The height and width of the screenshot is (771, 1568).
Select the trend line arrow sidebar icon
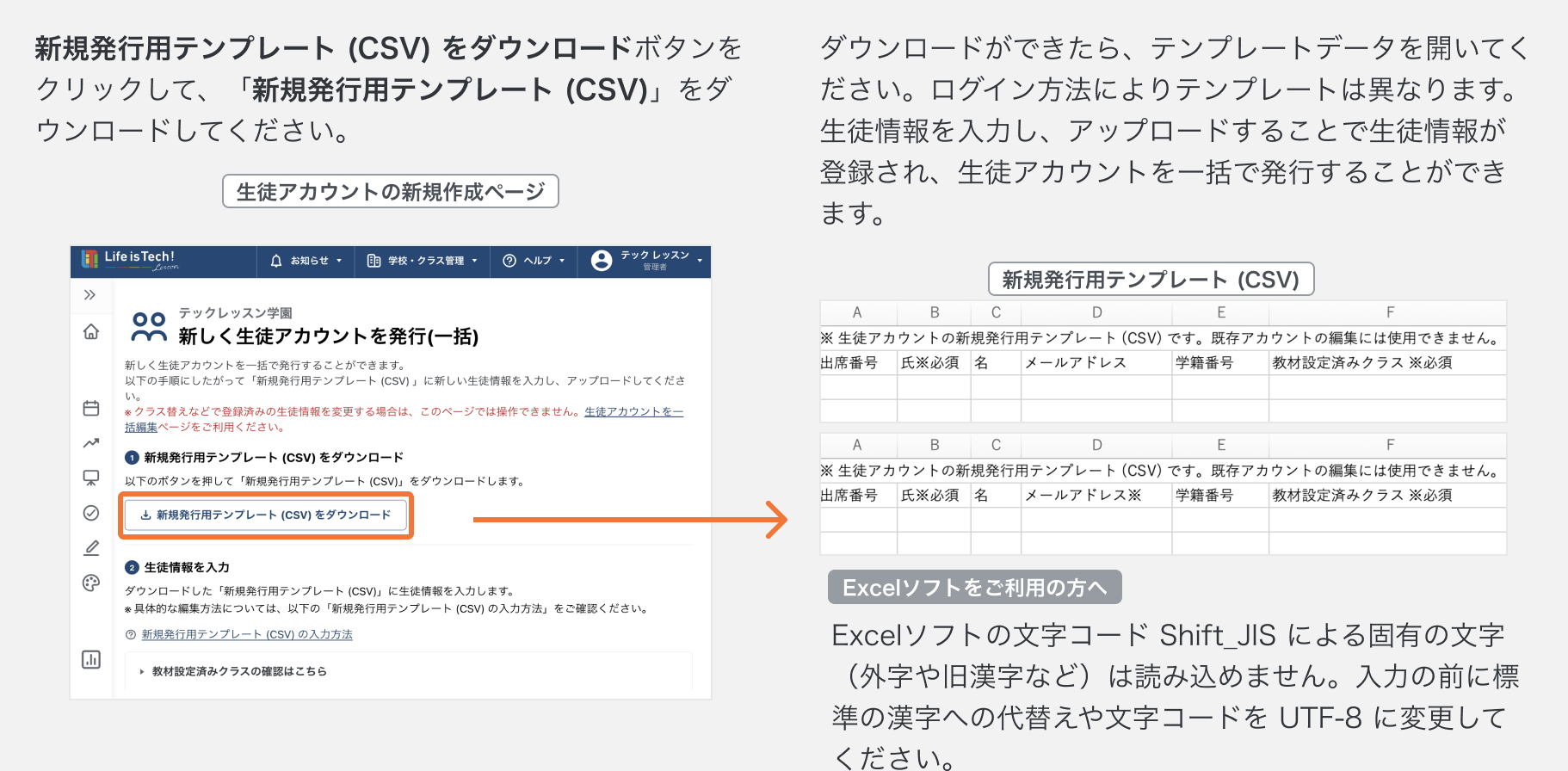[91, 443]
